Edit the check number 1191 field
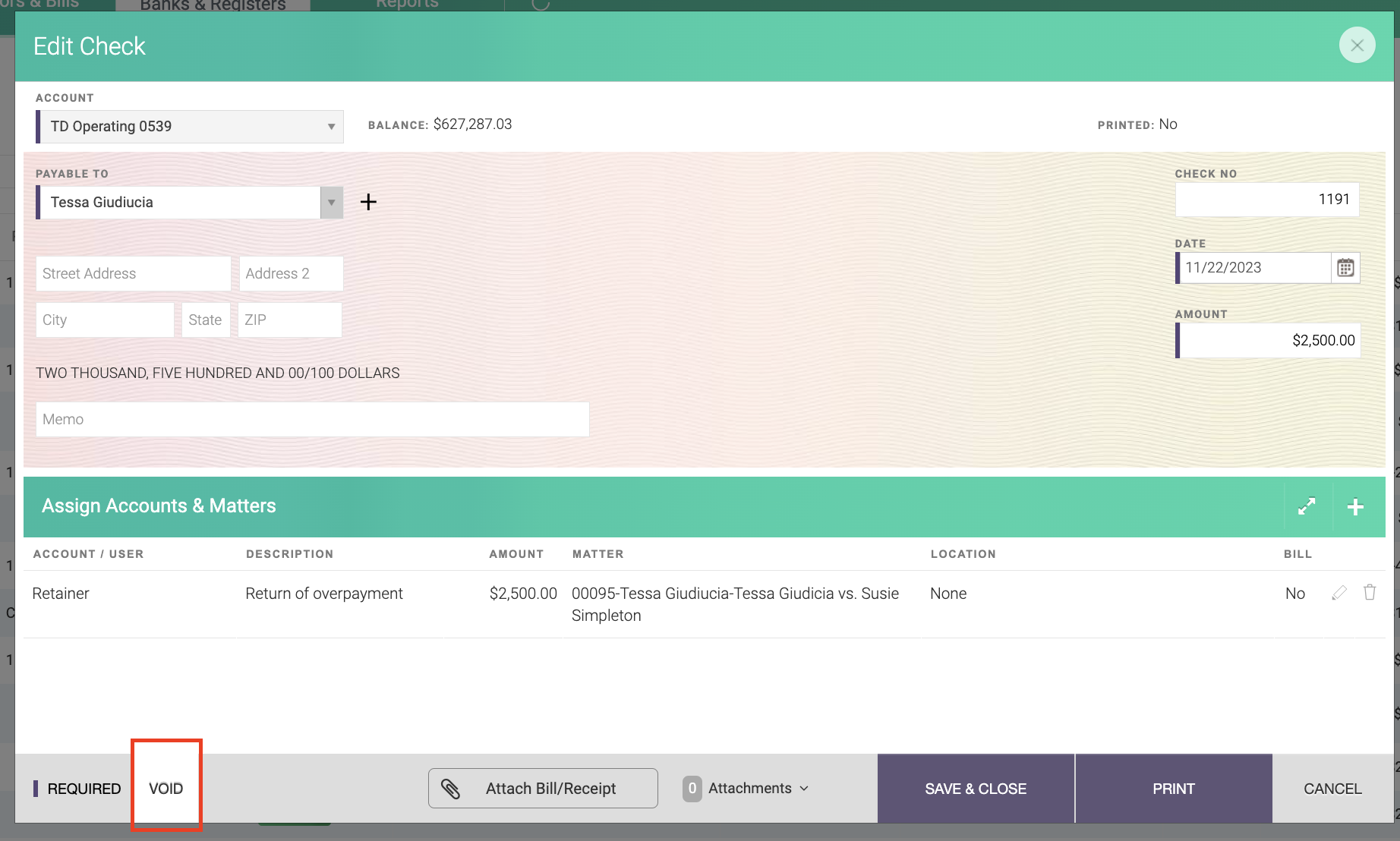This screenshot has width=1400, height=841. [1267, 200]
